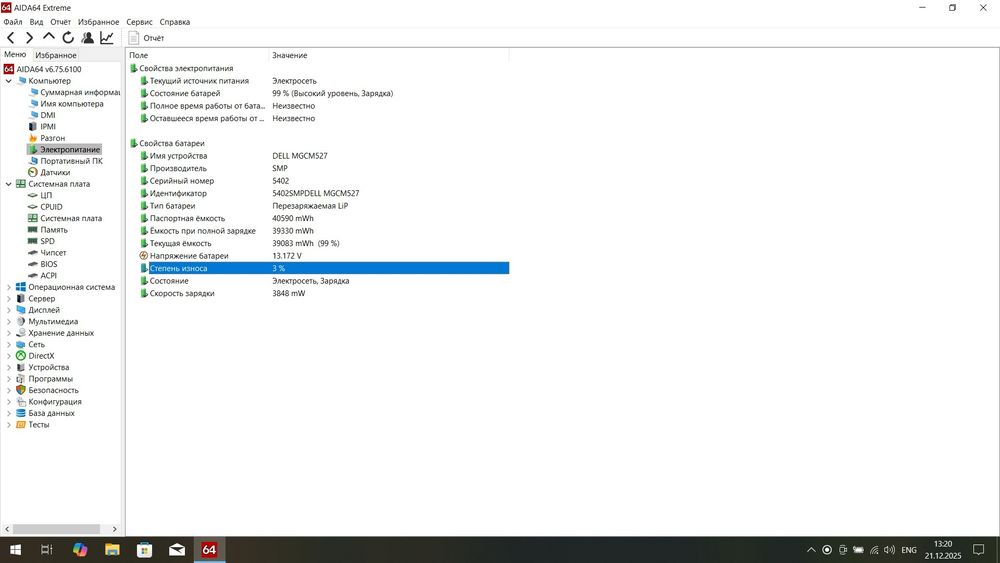Expand the Мультимедиа tree node
This screenshot has height=563, width=1000.
click(x=8, y=322)
